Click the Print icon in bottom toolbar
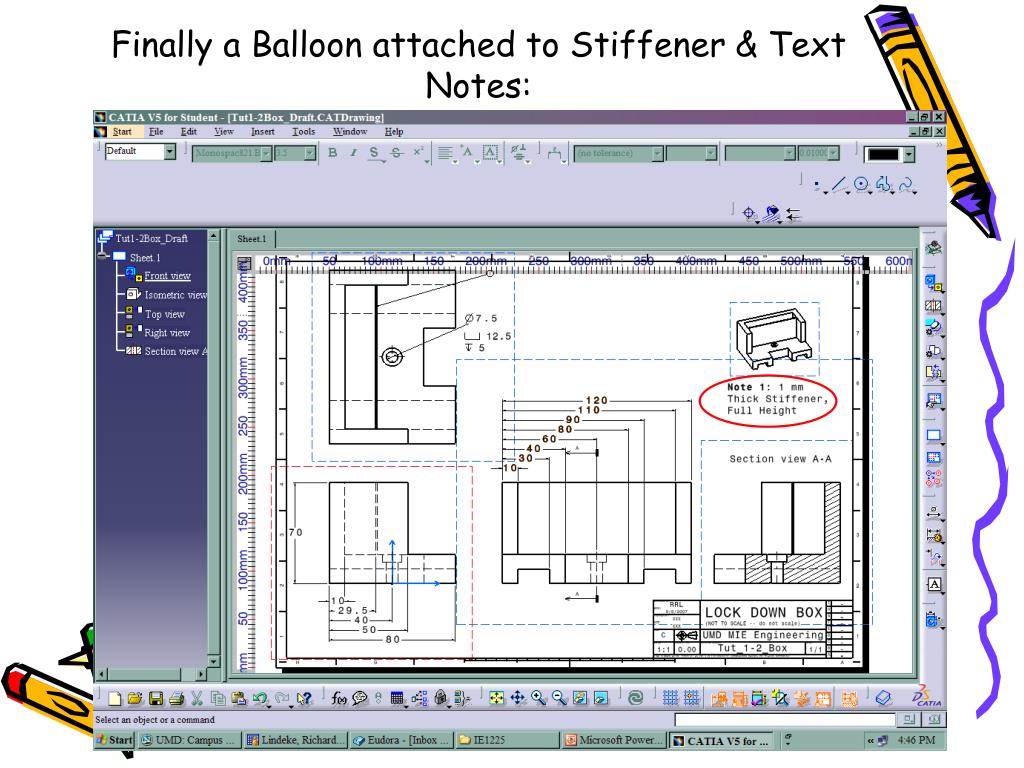The image size is (1024, 768). (x=176, y=698)
